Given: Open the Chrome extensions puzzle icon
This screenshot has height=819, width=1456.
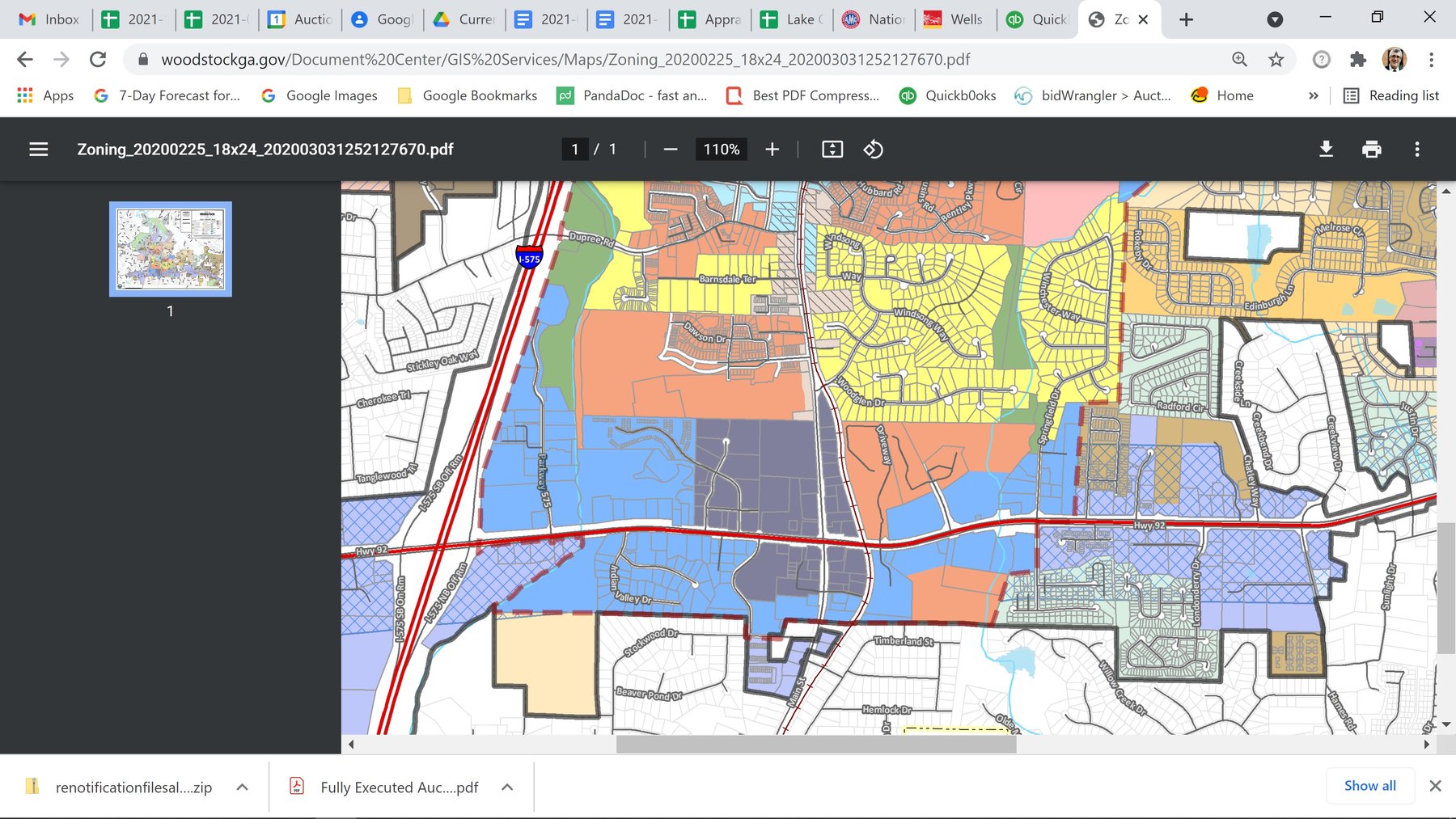Looking at the screenshot, I should [1358, 59].
